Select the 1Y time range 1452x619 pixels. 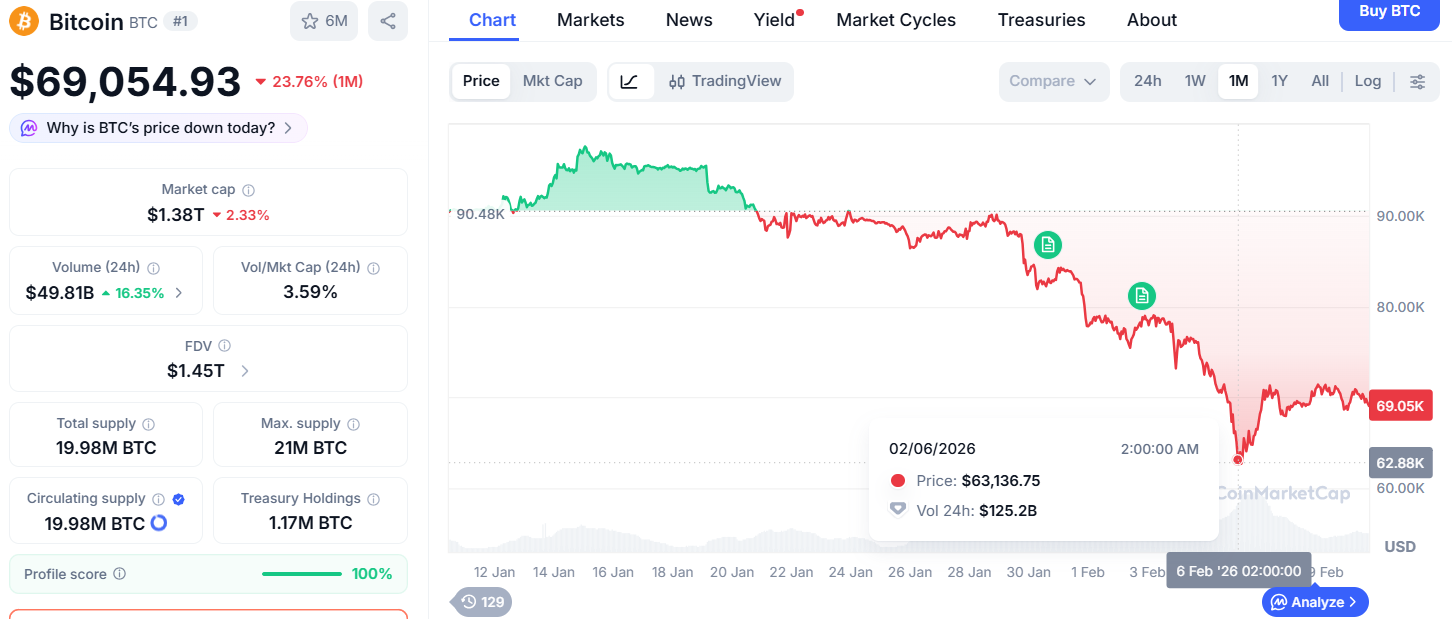click(1279, 81)
